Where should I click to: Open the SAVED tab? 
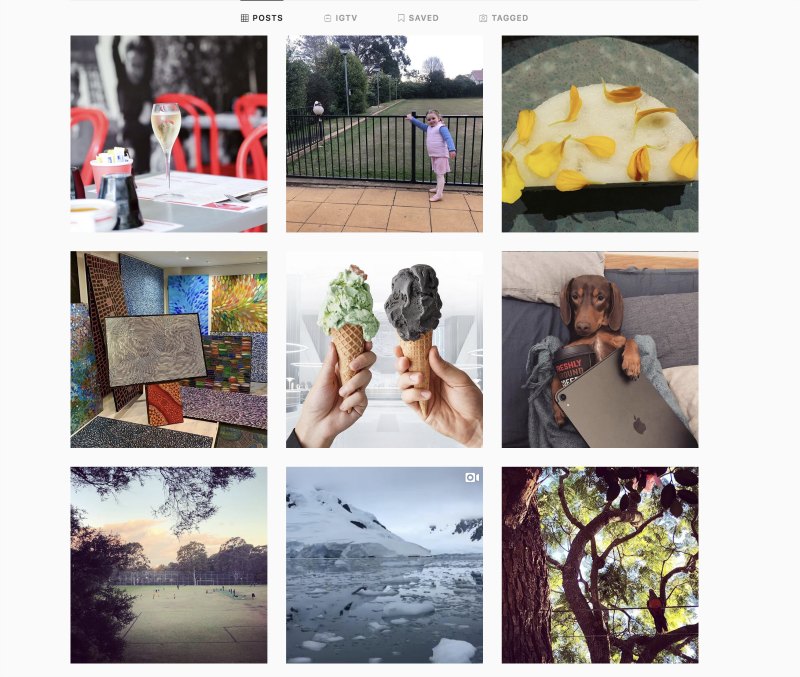point(418,18)
